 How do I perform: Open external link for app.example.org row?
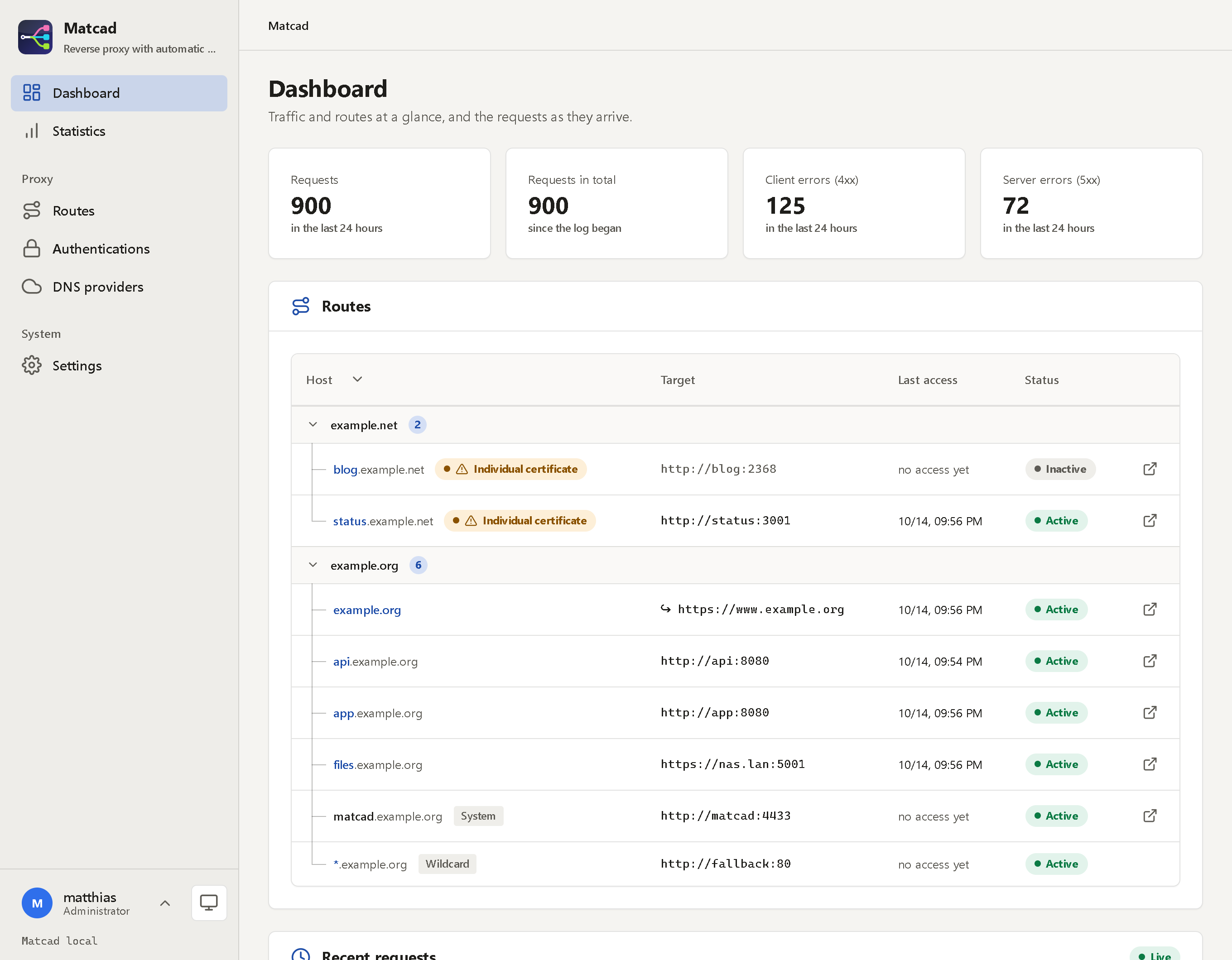coord(1150,712)
